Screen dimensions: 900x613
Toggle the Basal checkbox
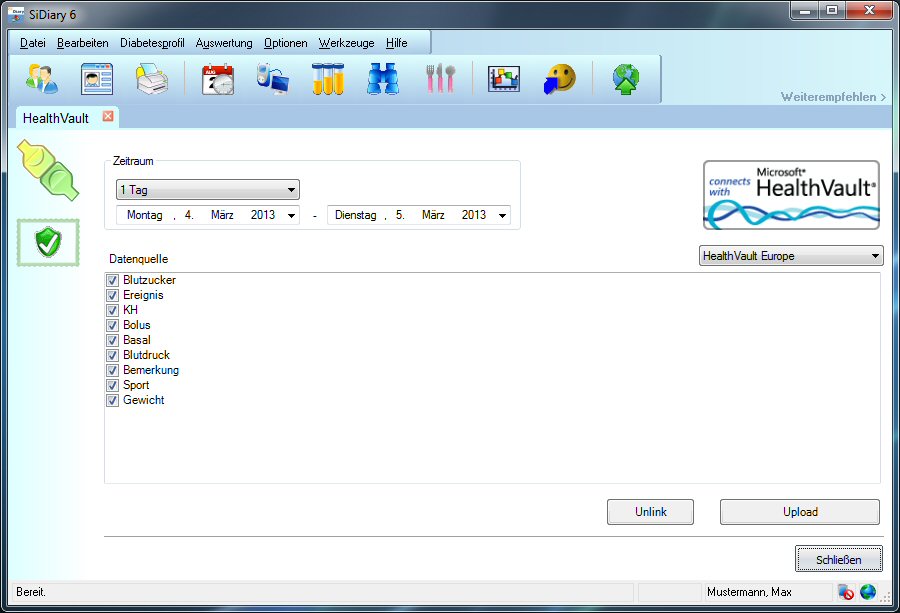click(x=112, y=340)
